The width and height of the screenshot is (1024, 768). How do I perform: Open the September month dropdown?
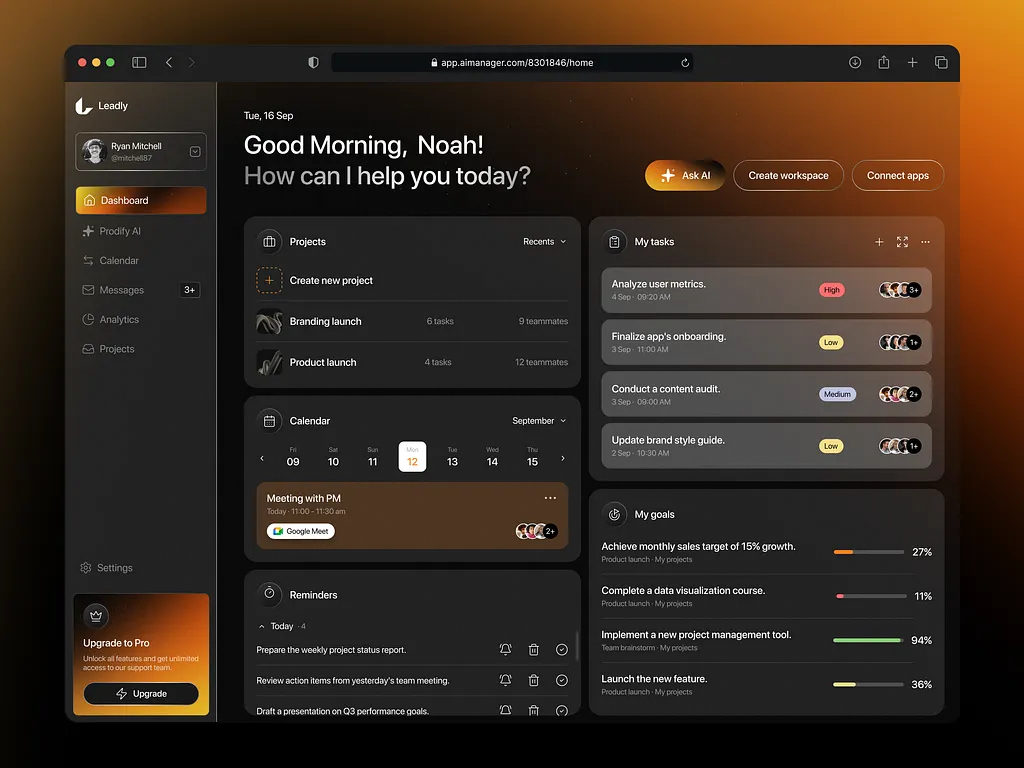[539, 421]
